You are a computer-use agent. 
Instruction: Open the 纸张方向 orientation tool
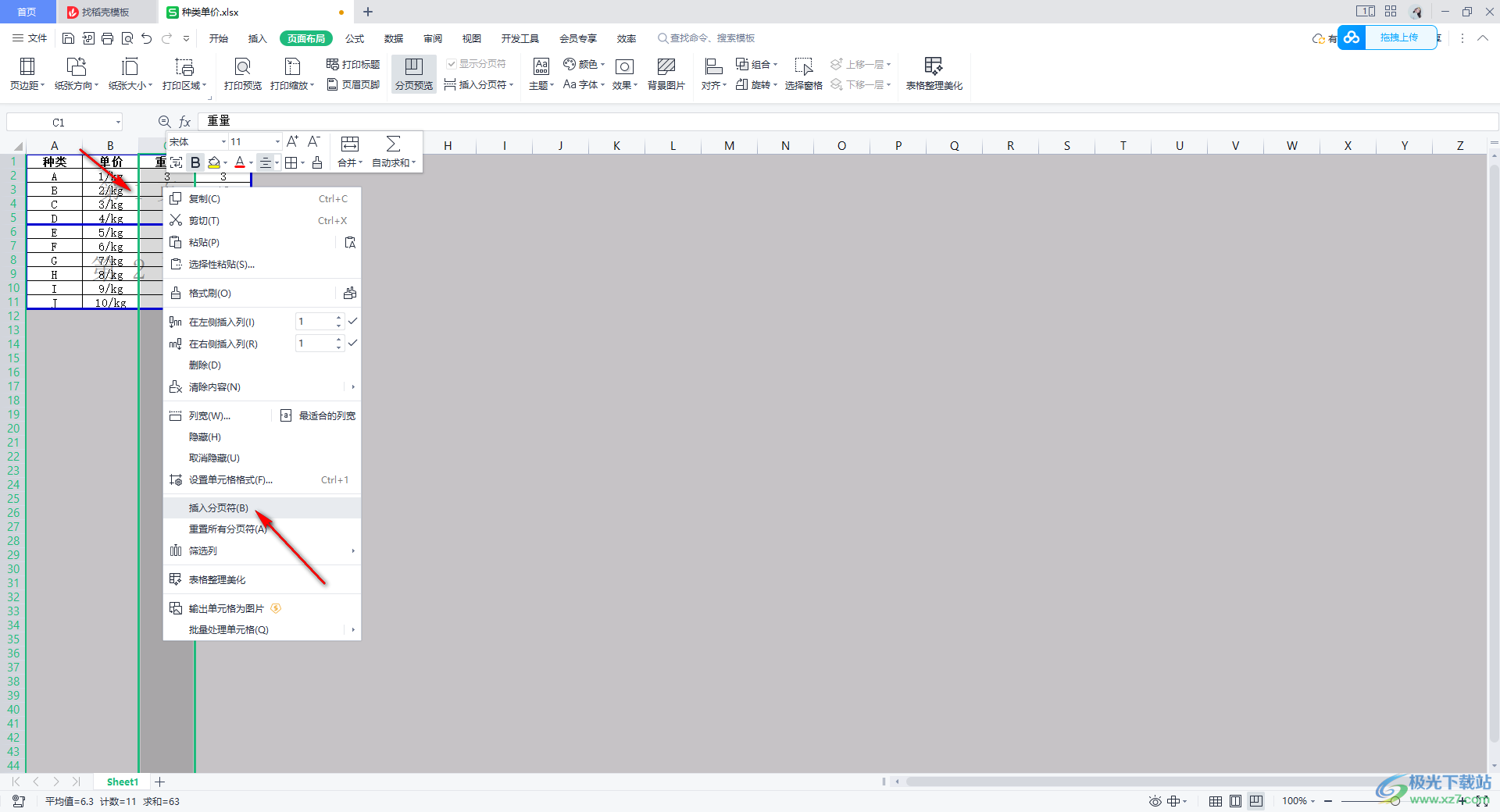[x=76, y=74]
